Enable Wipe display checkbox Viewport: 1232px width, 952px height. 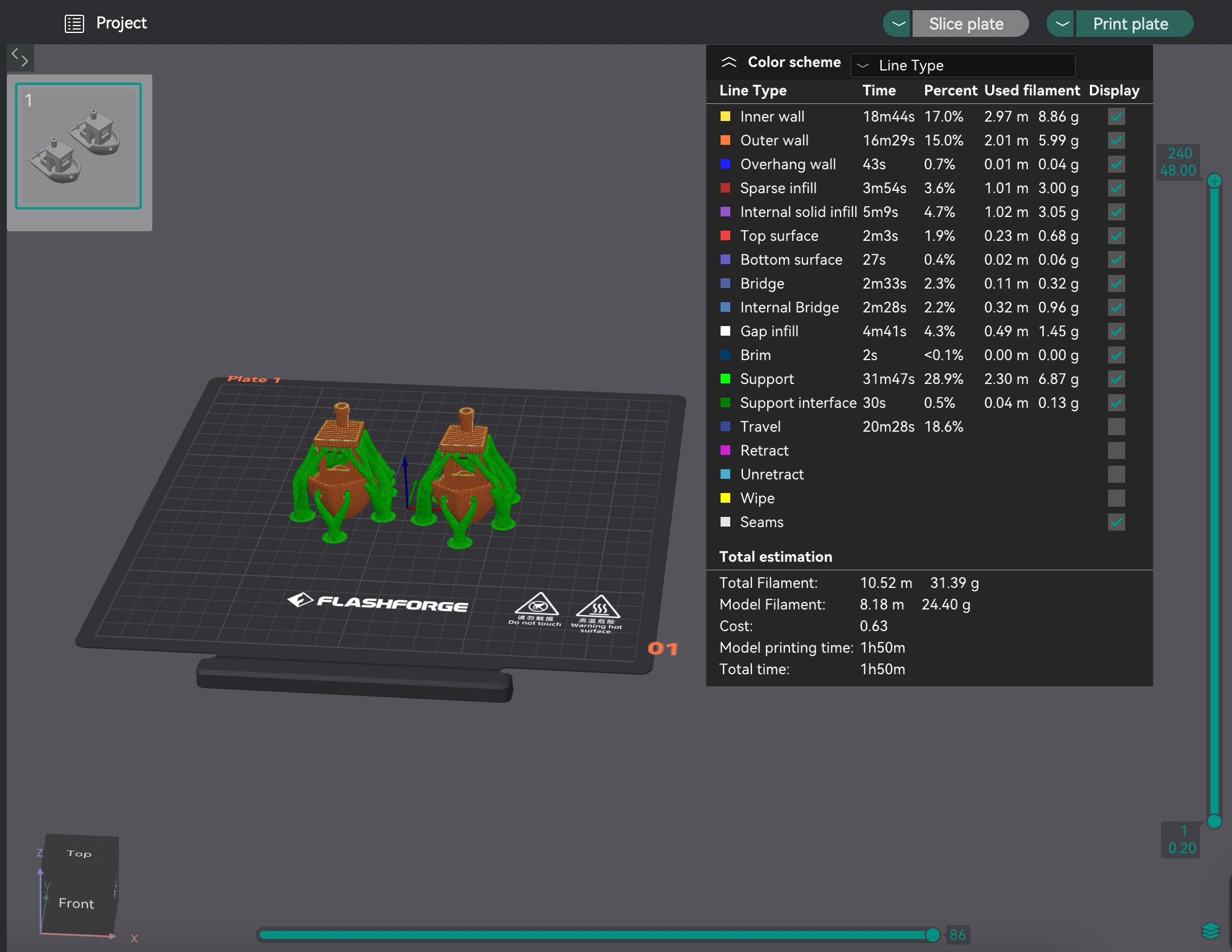coord(1116,498)
